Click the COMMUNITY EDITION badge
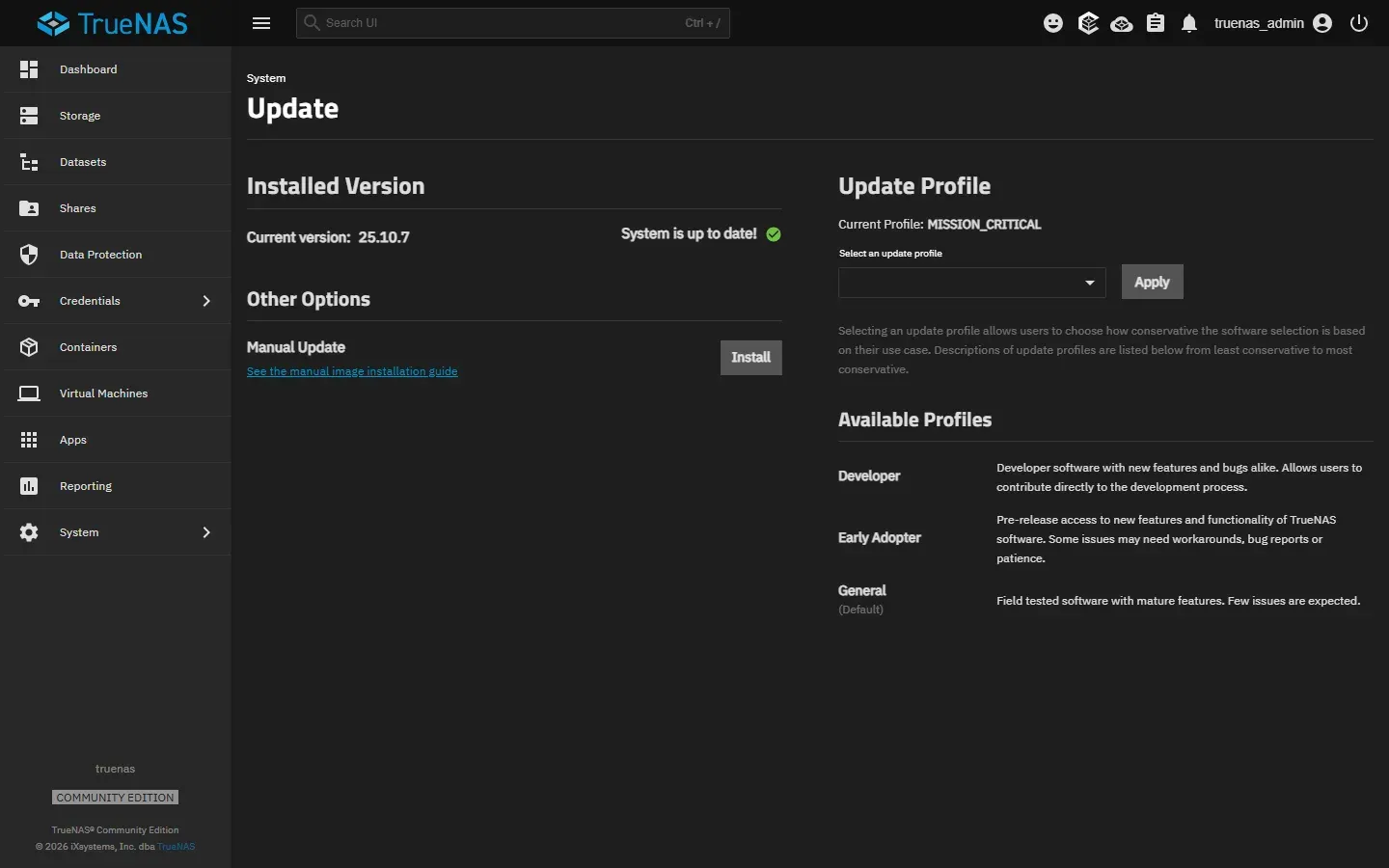This screenshot has width=1389, height=868. click(116, 798)
